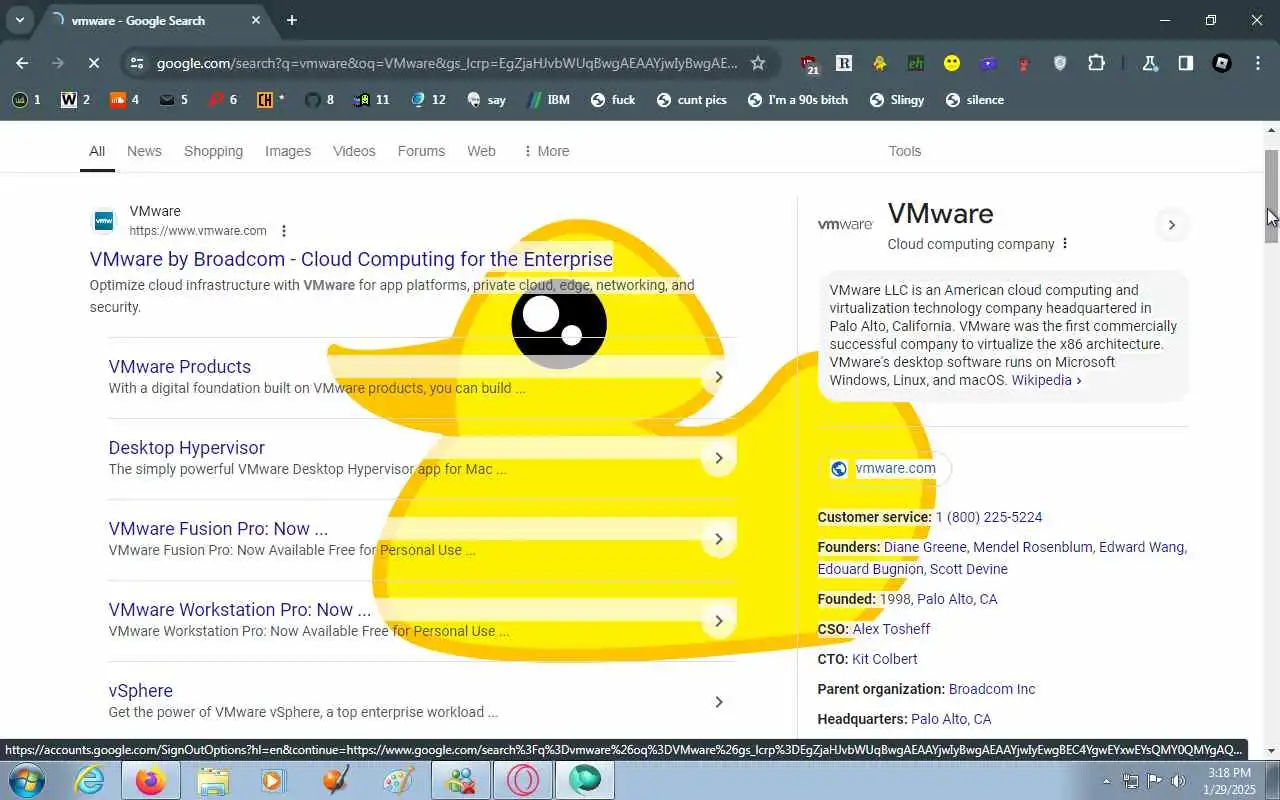Open the GitHub bookmark labeled 8
This screenshot has width=1280, height=800.
coord(319,100)
